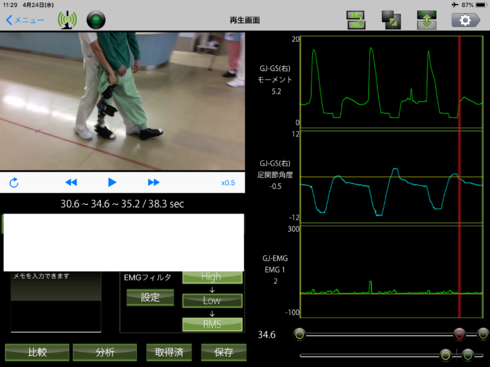Tap the GJ-EMG EMG 1 graph label

tap(275, 270)
